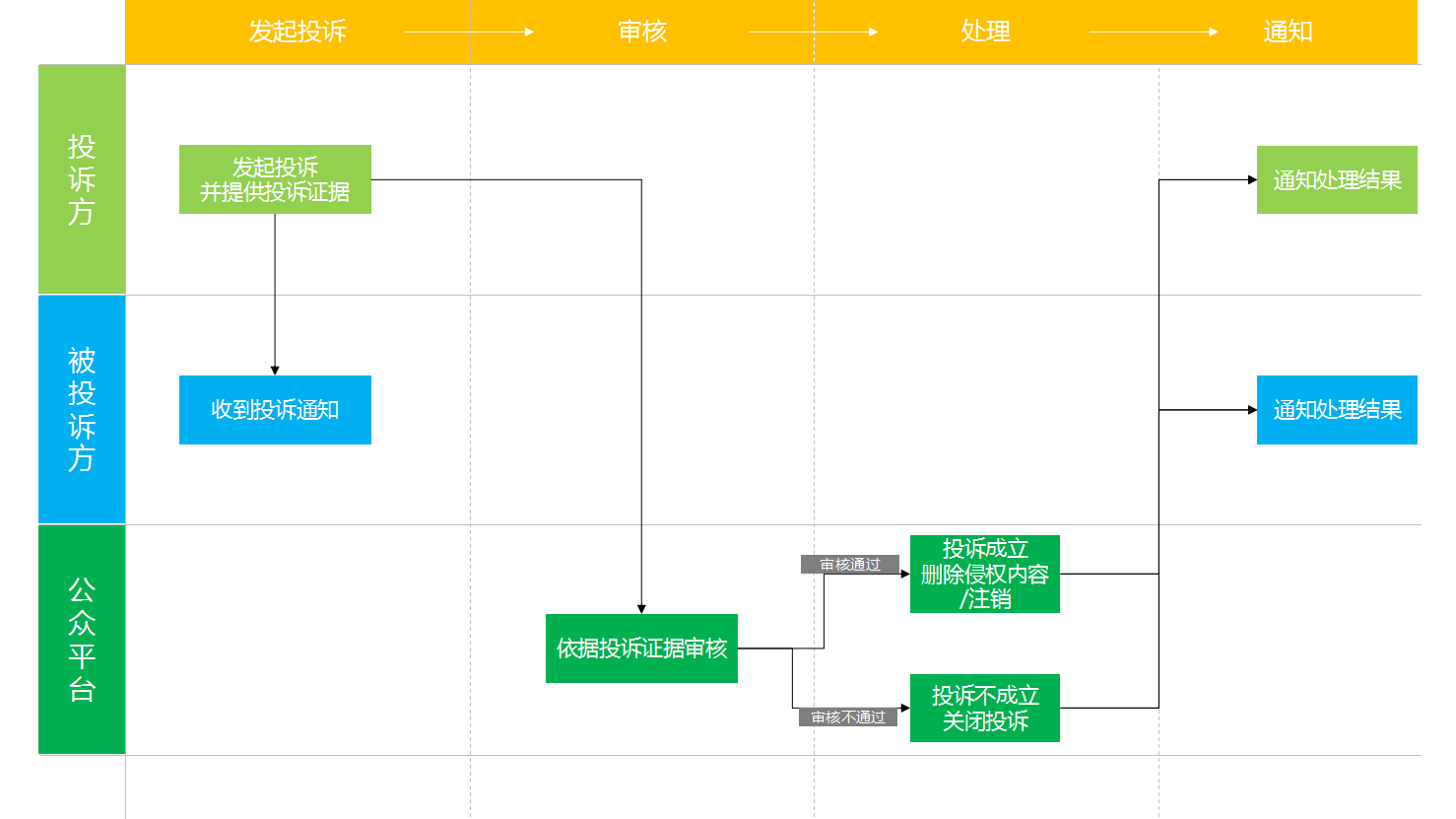Select the 发起投诉 header stage
The width and height of the screenshot is (1456, 819).
point(298,32)
